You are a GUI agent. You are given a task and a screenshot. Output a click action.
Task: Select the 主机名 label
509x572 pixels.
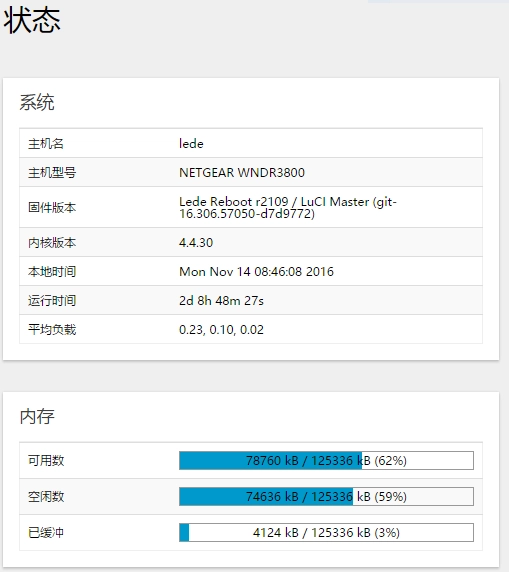click(46, 143)
